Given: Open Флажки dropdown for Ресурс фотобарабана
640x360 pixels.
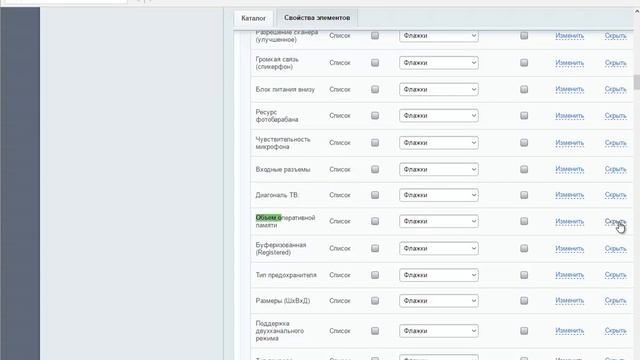Looking at the screenshot, I should pos(439,116).
